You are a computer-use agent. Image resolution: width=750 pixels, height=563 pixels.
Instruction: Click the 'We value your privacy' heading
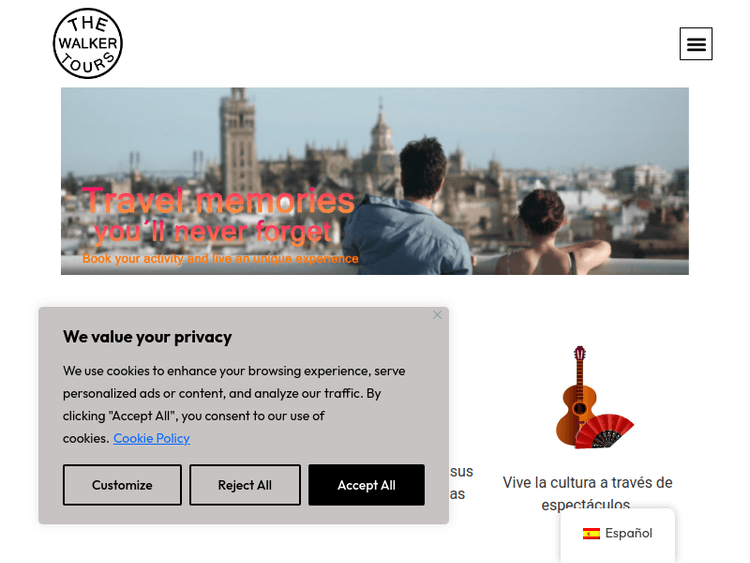pyautogui.click(x=147, y=337)
